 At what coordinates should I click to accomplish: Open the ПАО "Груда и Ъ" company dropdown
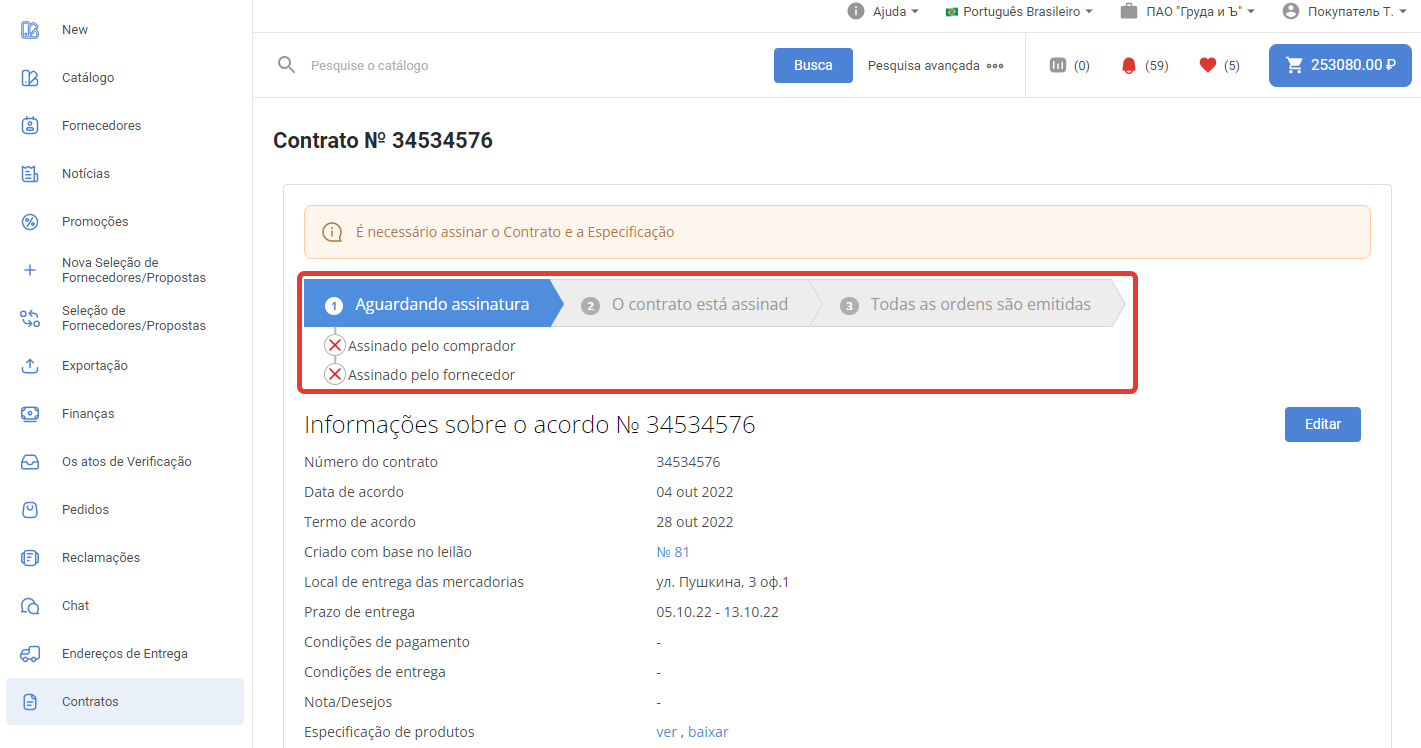tap(1187, 11)
